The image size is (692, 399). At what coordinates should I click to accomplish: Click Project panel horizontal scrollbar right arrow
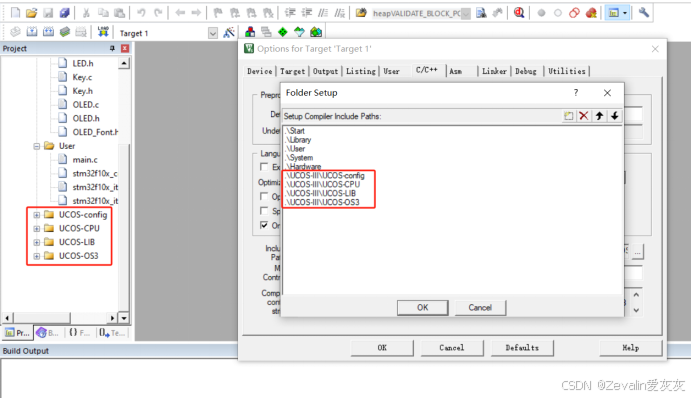point(113,318)
